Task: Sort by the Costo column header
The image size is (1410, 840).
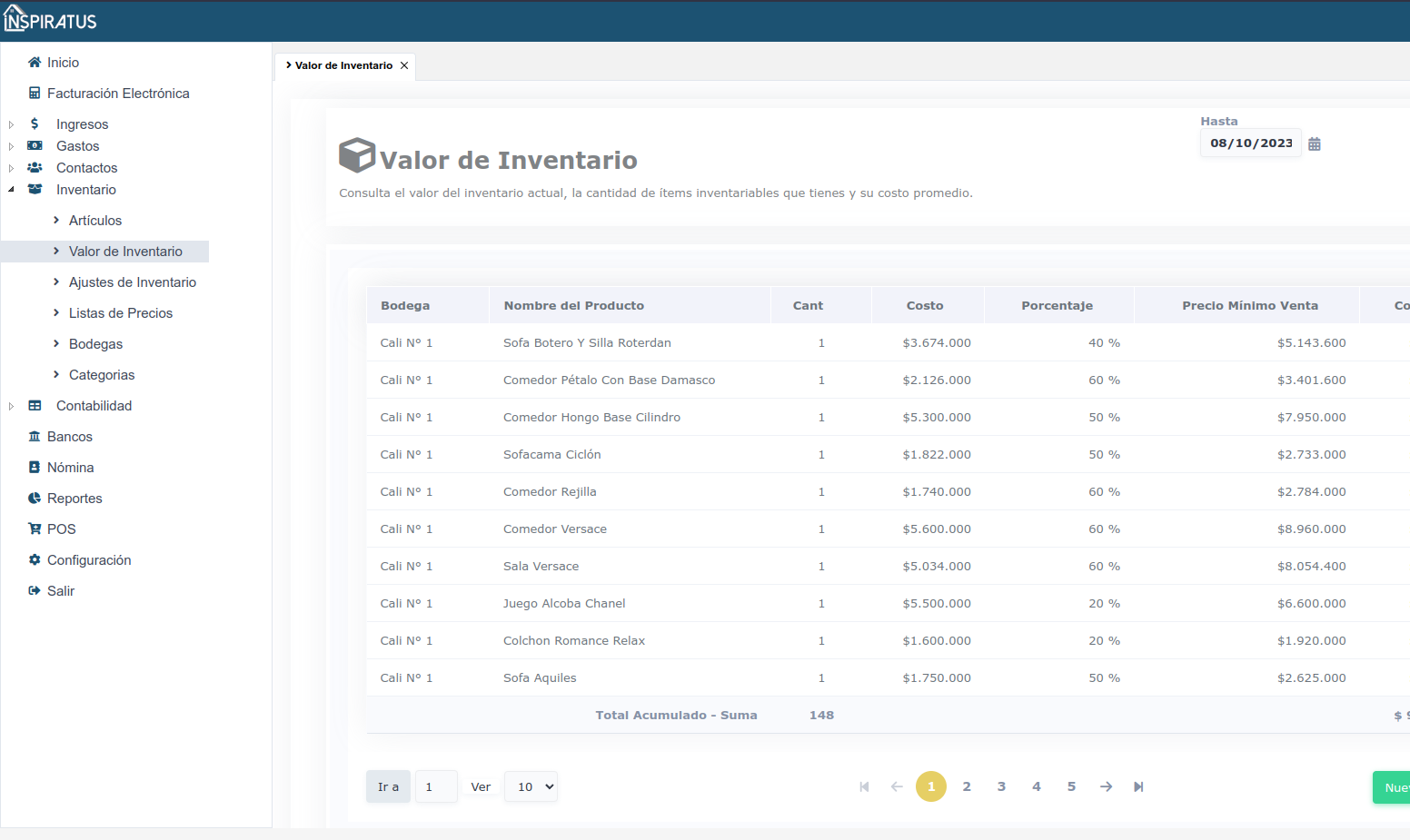Action: click(x=925, y=306)
